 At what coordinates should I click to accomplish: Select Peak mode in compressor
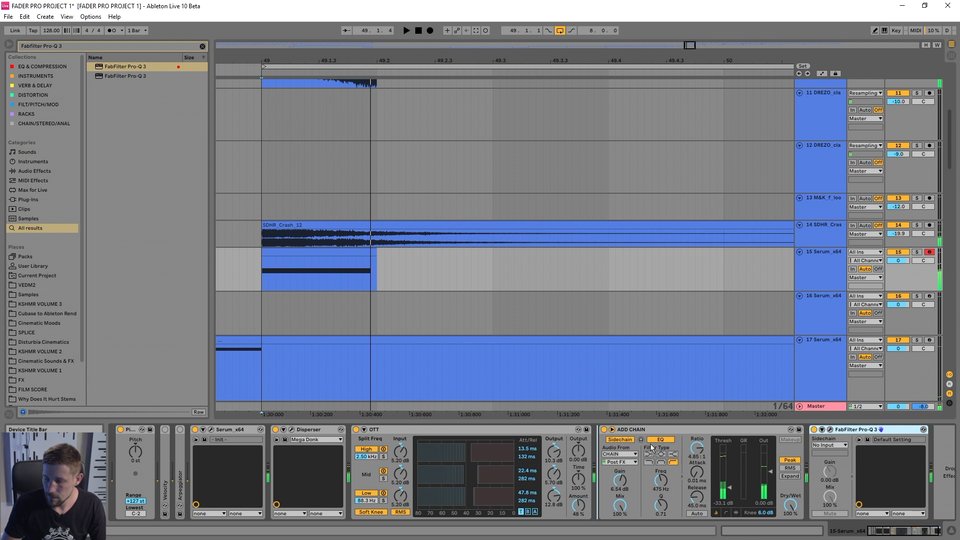[x=789, y=460]
